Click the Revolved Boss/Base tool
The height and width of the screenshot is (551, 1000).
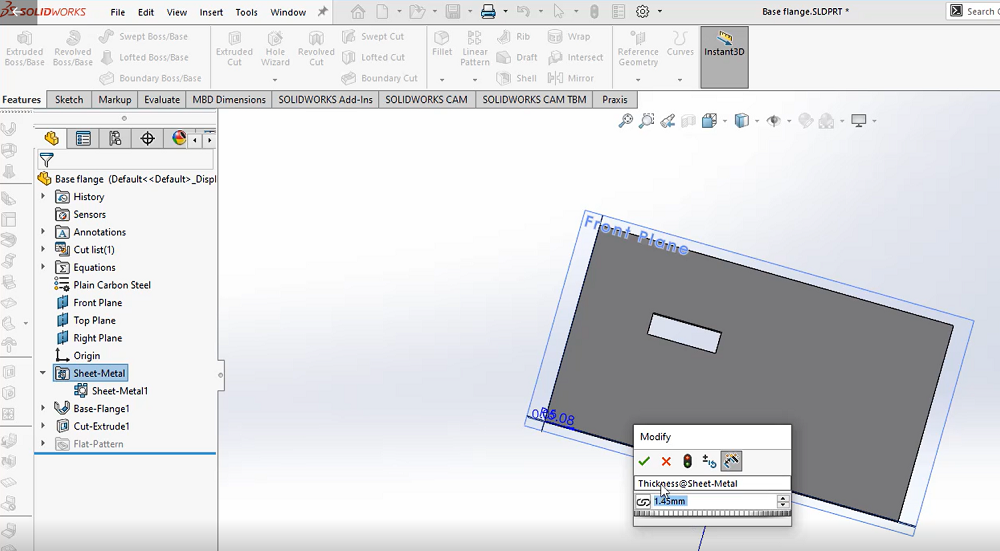(73, 48)
